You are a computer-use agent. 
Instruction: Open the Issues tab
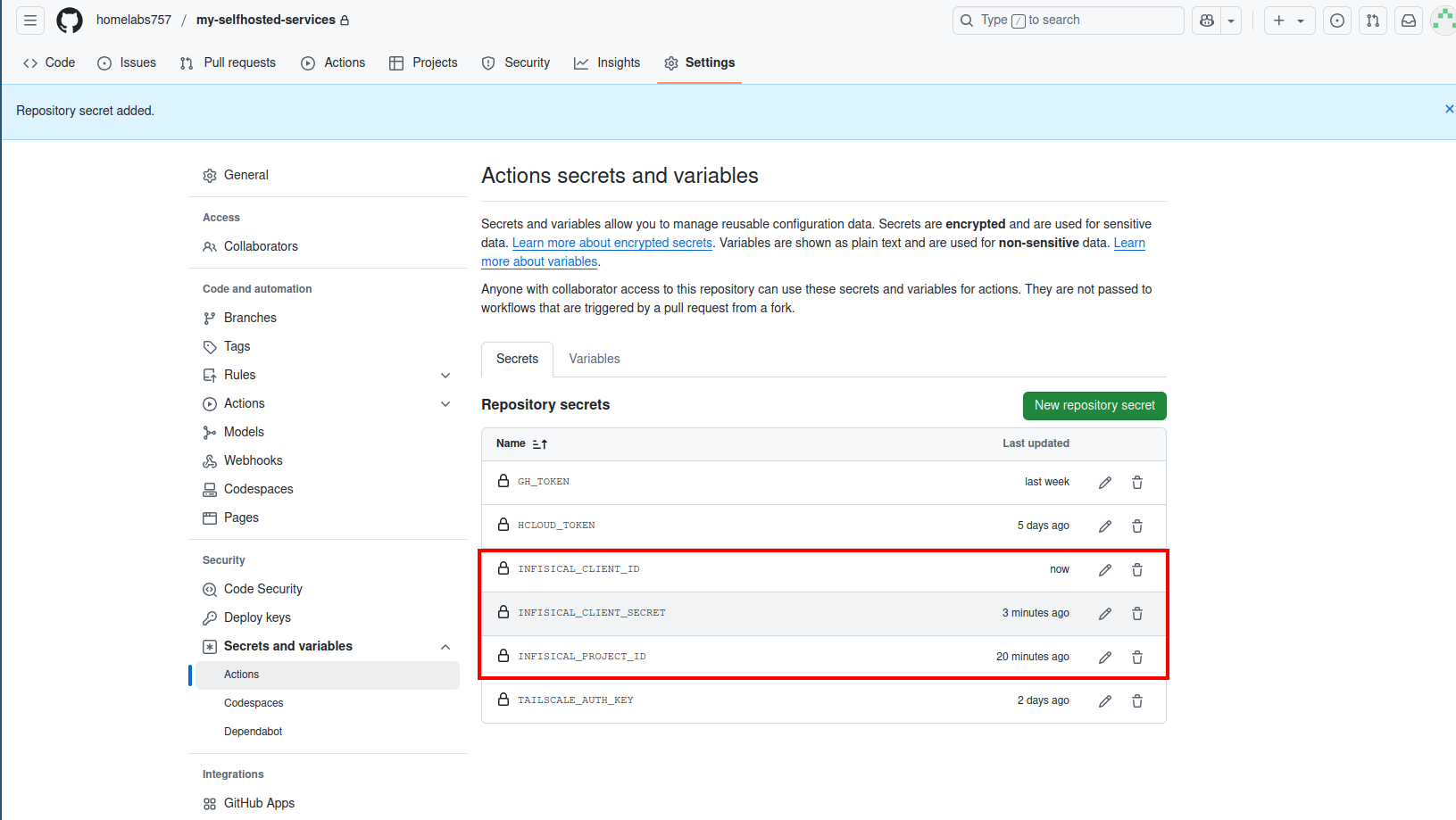tap(127, 62)
